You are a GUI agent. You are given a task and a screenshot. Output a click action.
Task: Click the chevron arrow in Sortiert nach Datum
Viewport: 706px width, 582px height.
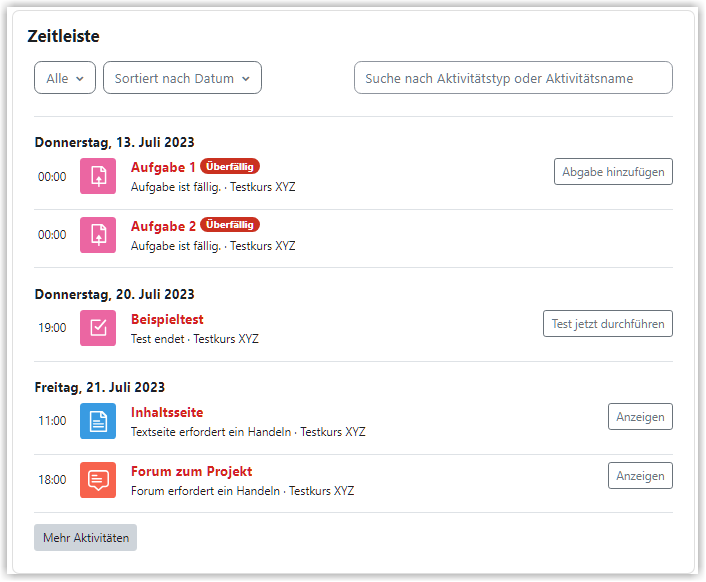coord(245,79)
